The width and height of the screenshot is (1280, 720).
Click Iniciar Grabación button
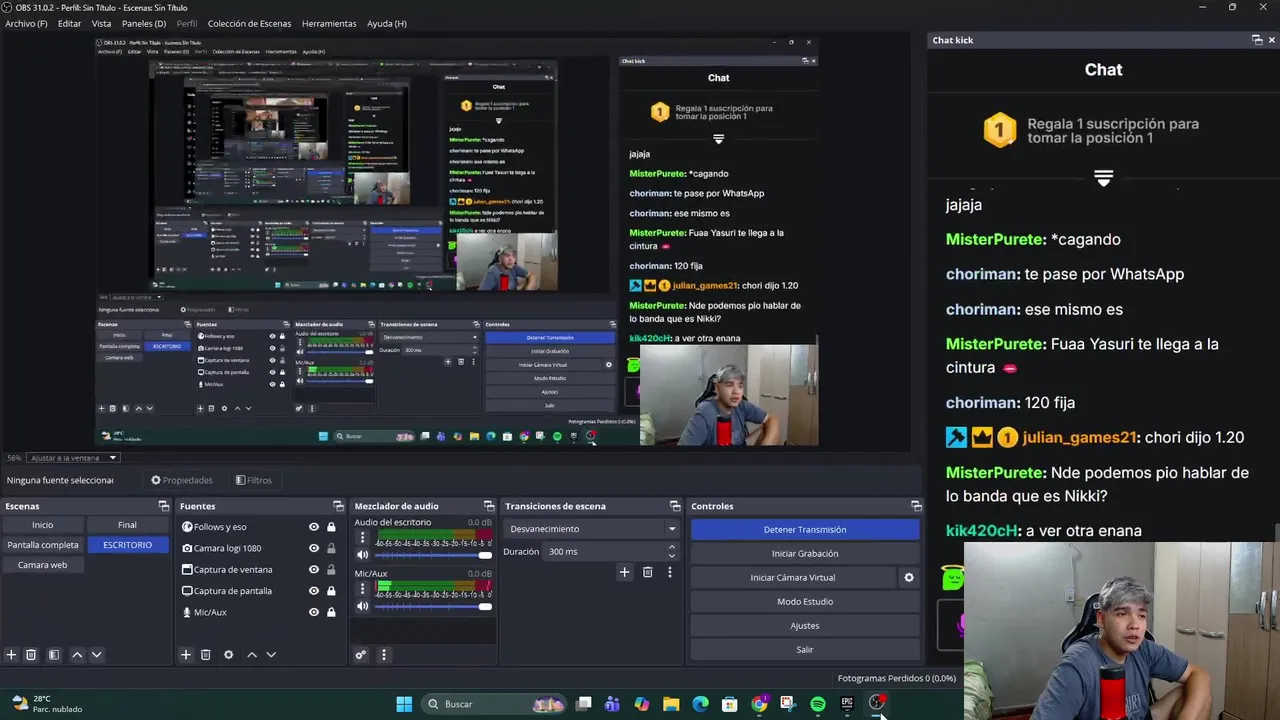point(805,553)
